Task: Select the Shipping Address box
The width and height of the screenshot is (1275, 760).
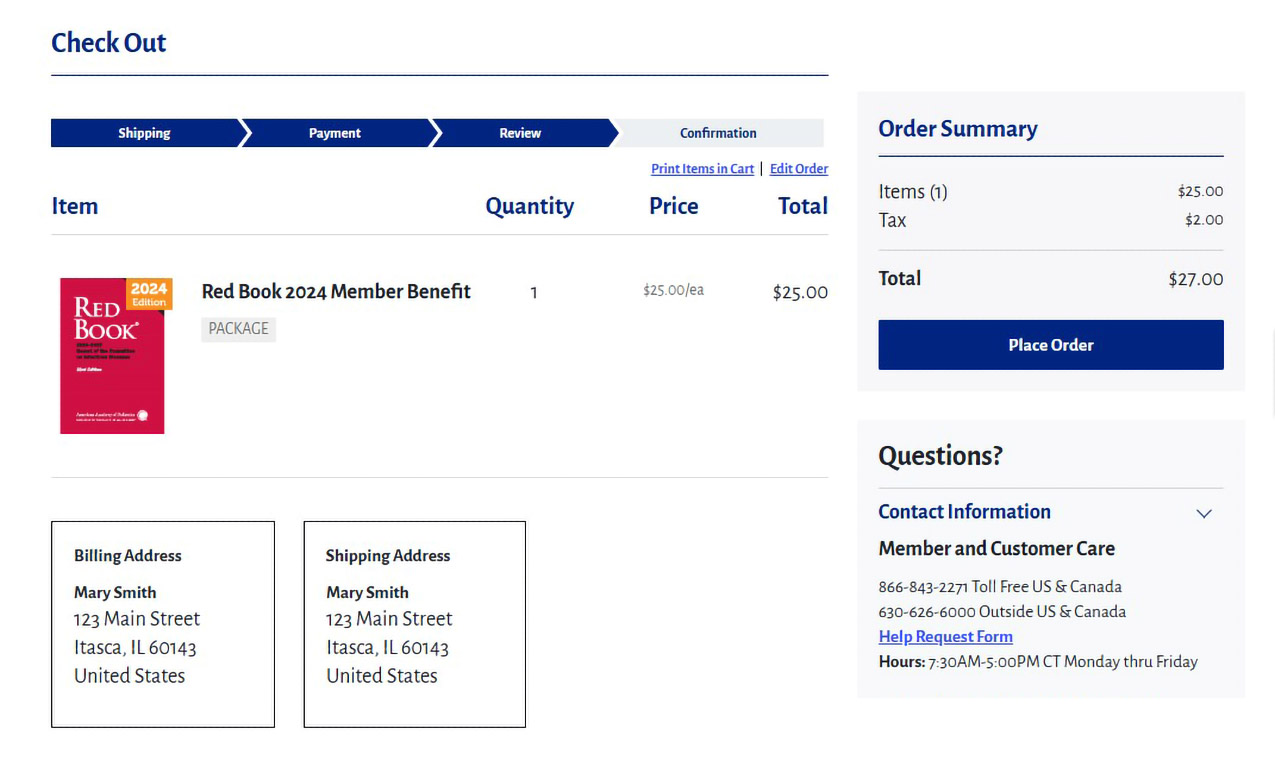Action: [414, 624]
